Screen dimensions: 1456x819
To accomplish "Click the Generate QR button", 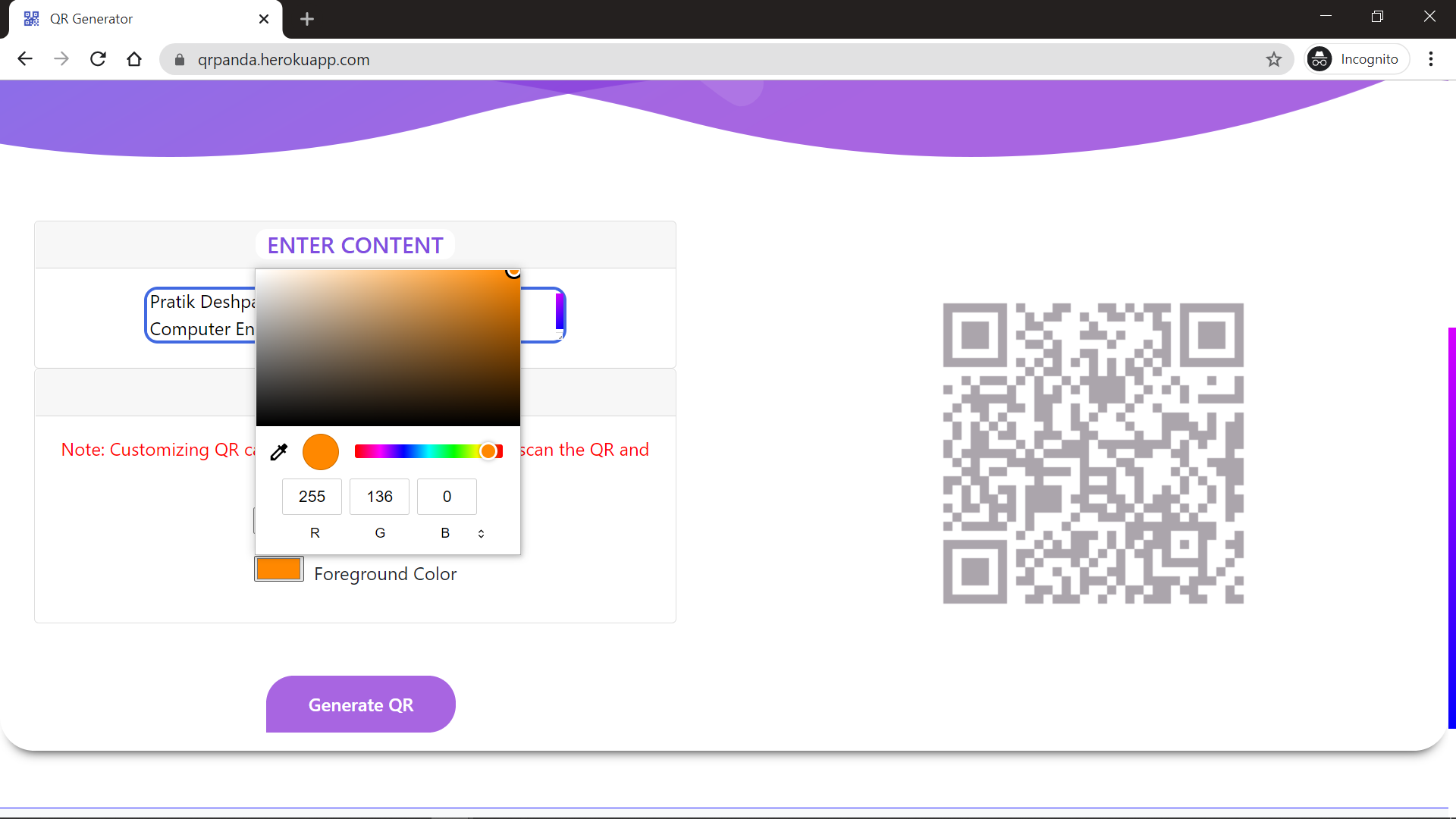I will click(361, 704).
